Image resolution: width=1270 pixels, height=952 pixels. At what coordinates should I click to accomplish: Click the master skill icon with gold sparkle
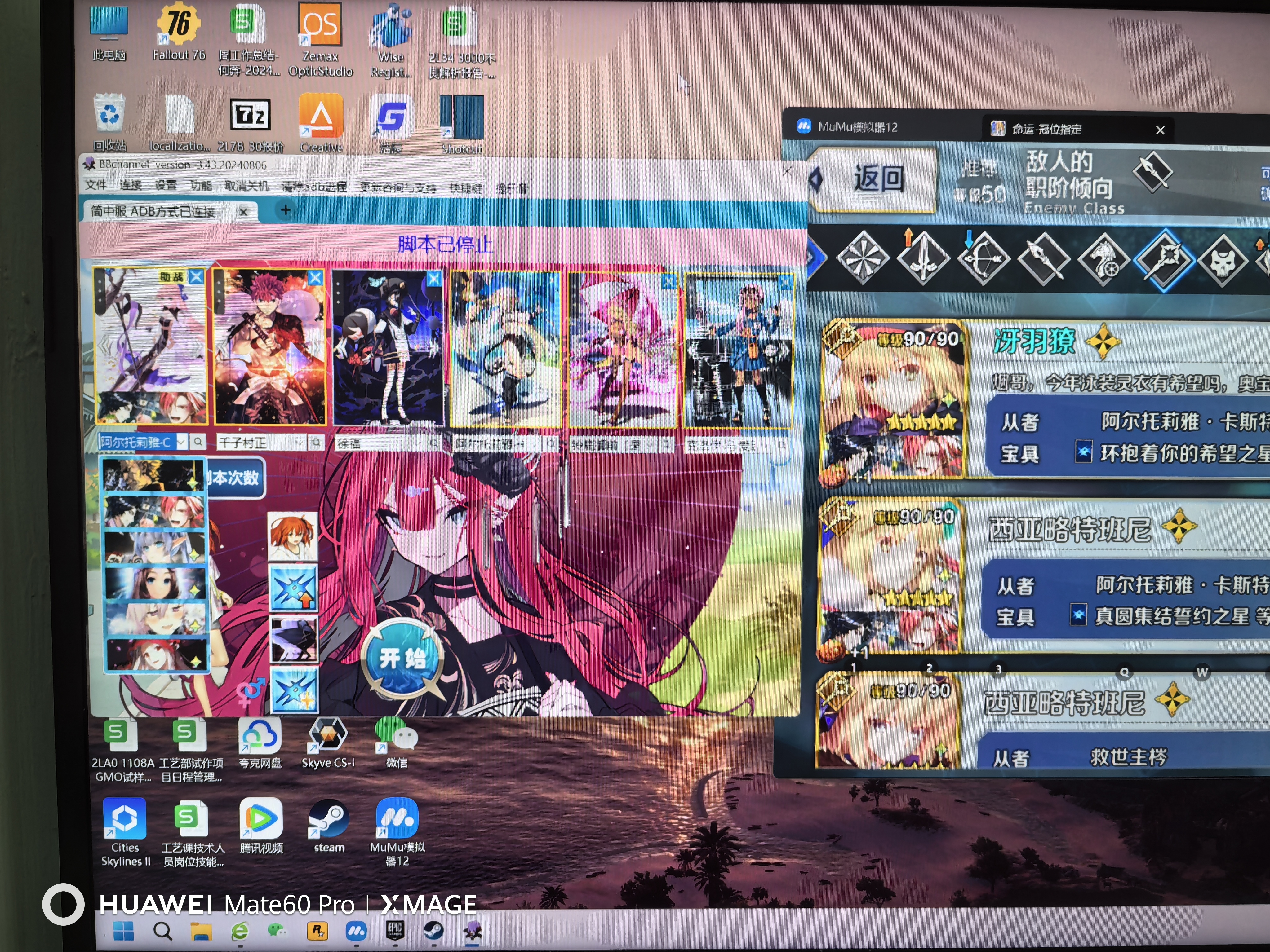[294, 690]
